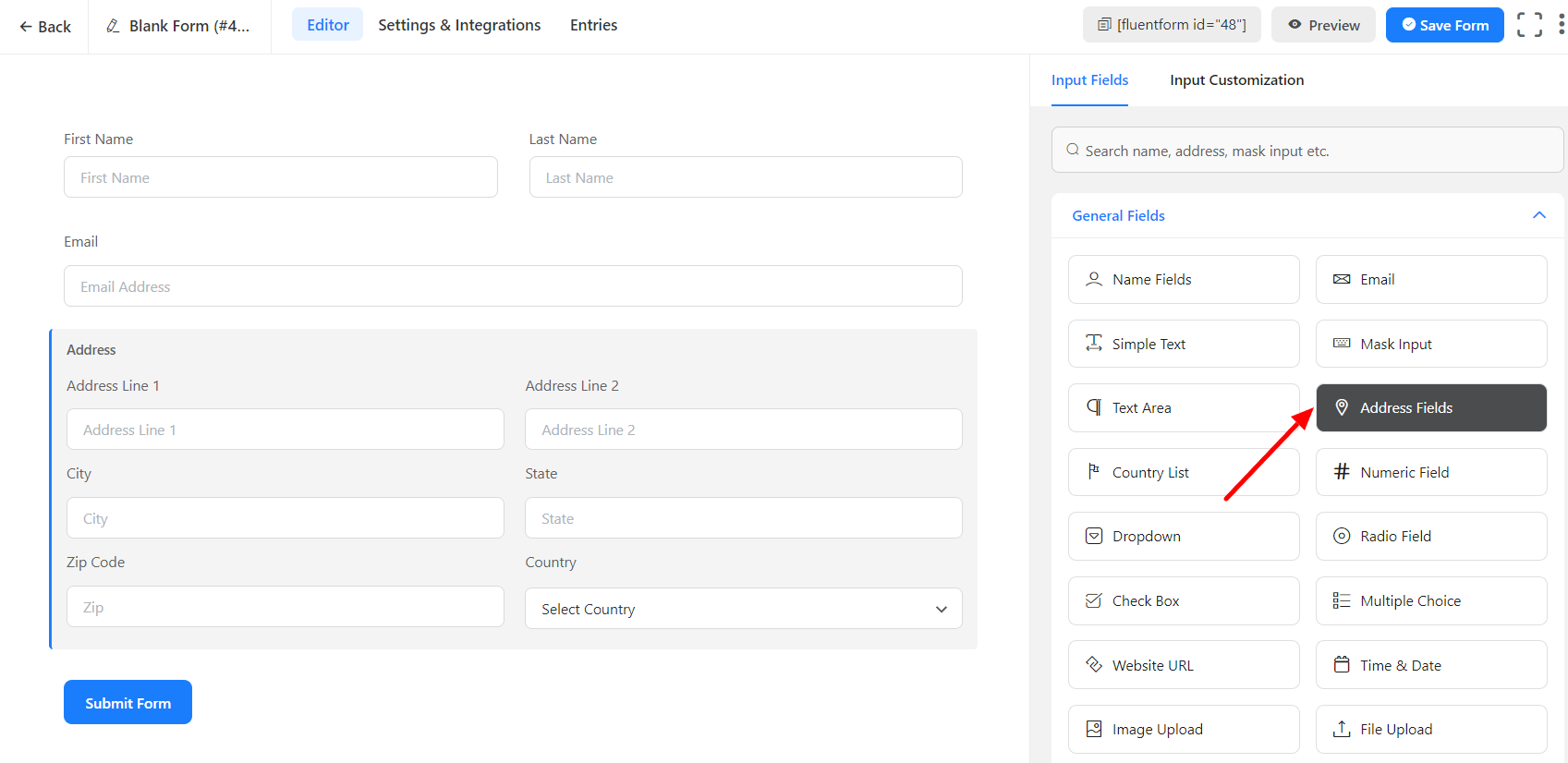Image resolution: width=1568 pixels, height=763 pixels.
Task: Click the Preview button
Action: pos(1323,25)
